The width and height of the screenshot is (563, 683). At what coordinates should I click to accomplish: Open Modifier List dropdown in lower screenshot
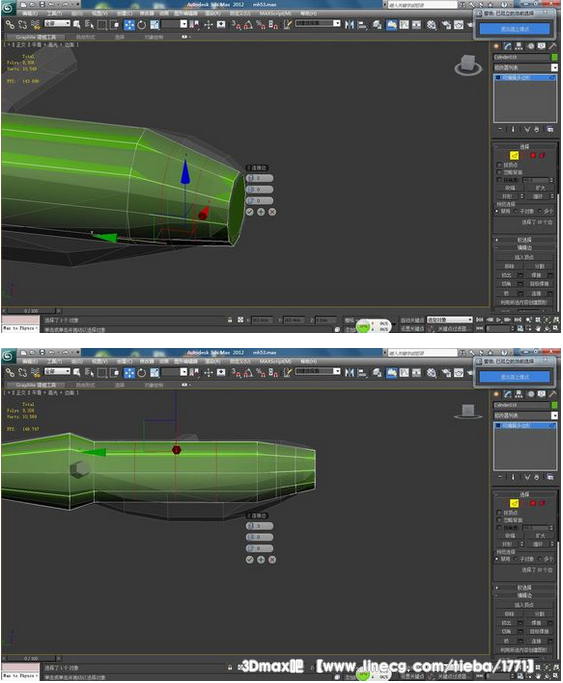(526, 416)
